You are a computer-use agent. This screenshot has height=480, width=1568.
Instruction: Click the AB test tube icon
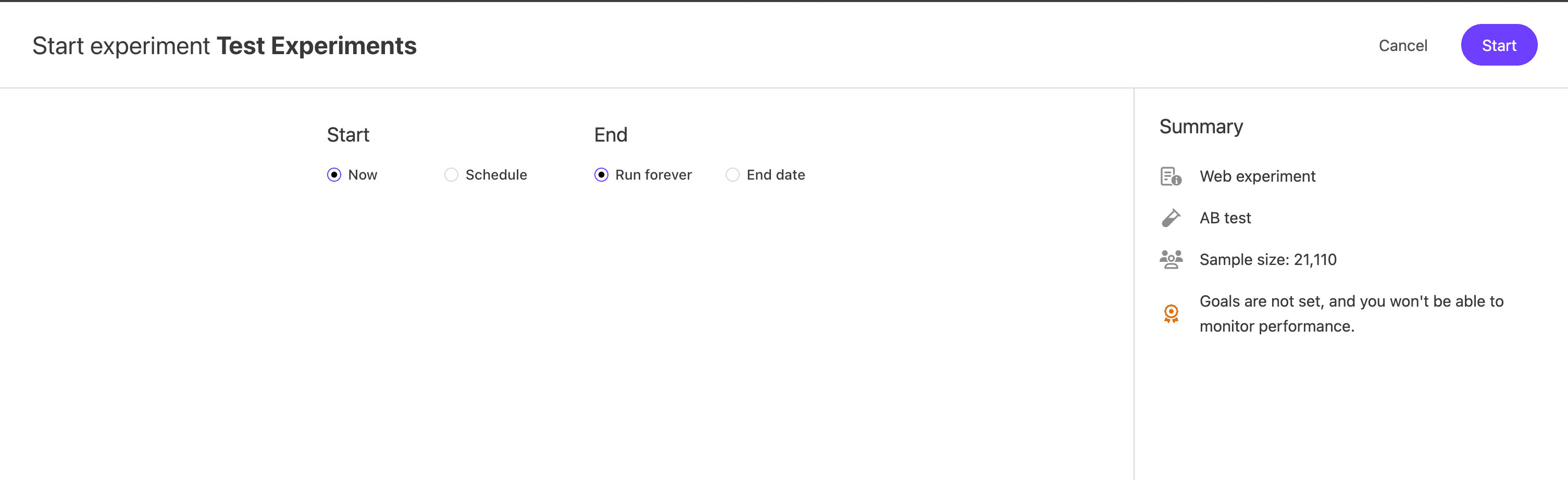[1170, 218]
